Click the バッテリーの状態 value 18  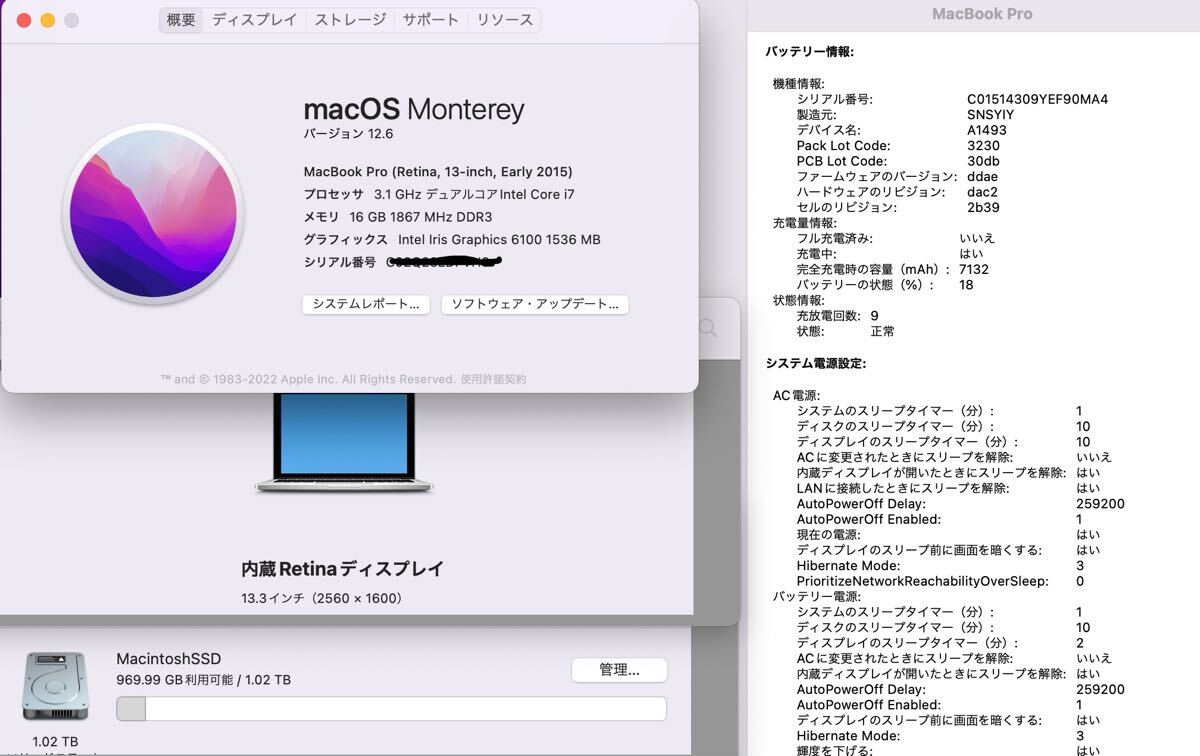click(x=965, y=285)
